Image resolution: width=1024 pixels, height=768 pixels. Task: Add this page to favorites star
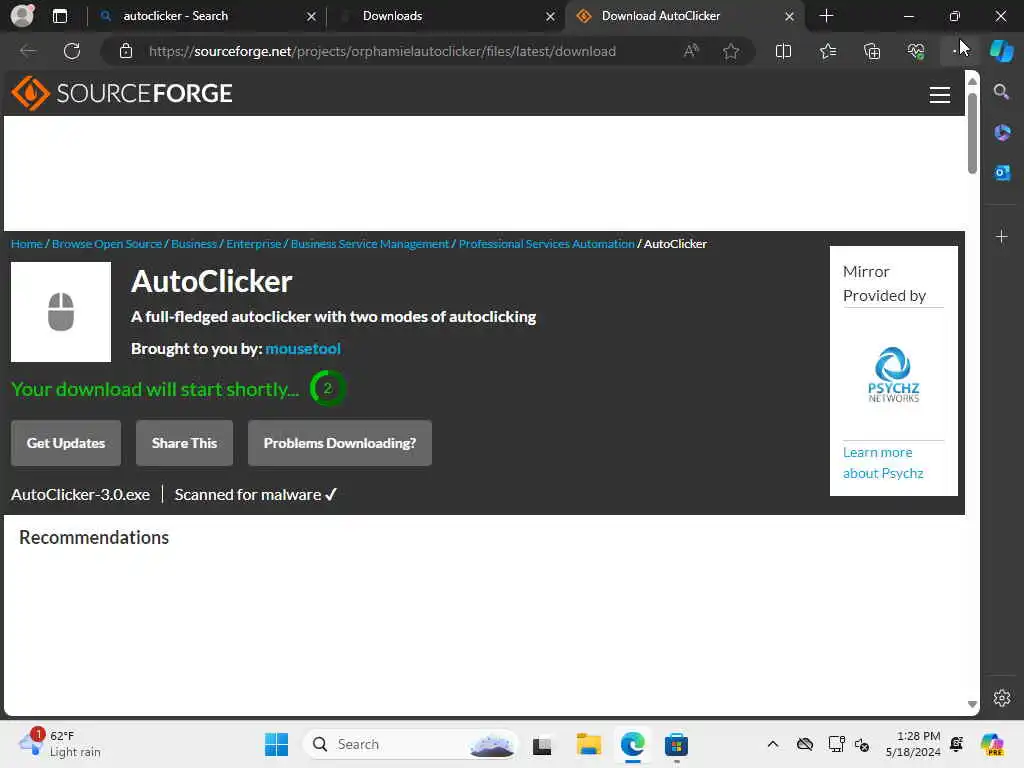[731, 51]
